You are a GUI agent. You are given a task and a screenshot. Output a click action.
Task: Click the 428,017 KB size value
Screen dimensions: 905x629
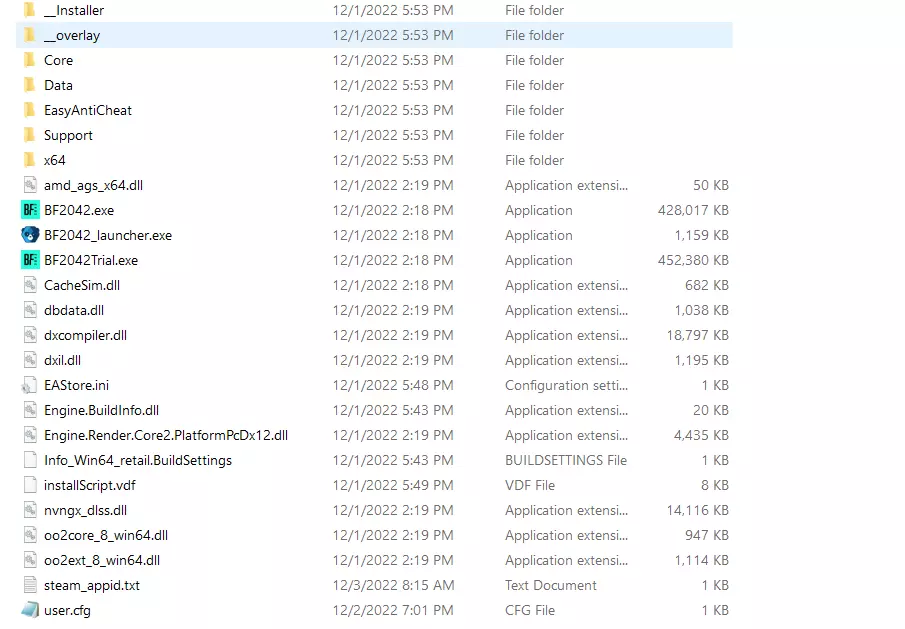pyautogui.click(x=693, y=210)
